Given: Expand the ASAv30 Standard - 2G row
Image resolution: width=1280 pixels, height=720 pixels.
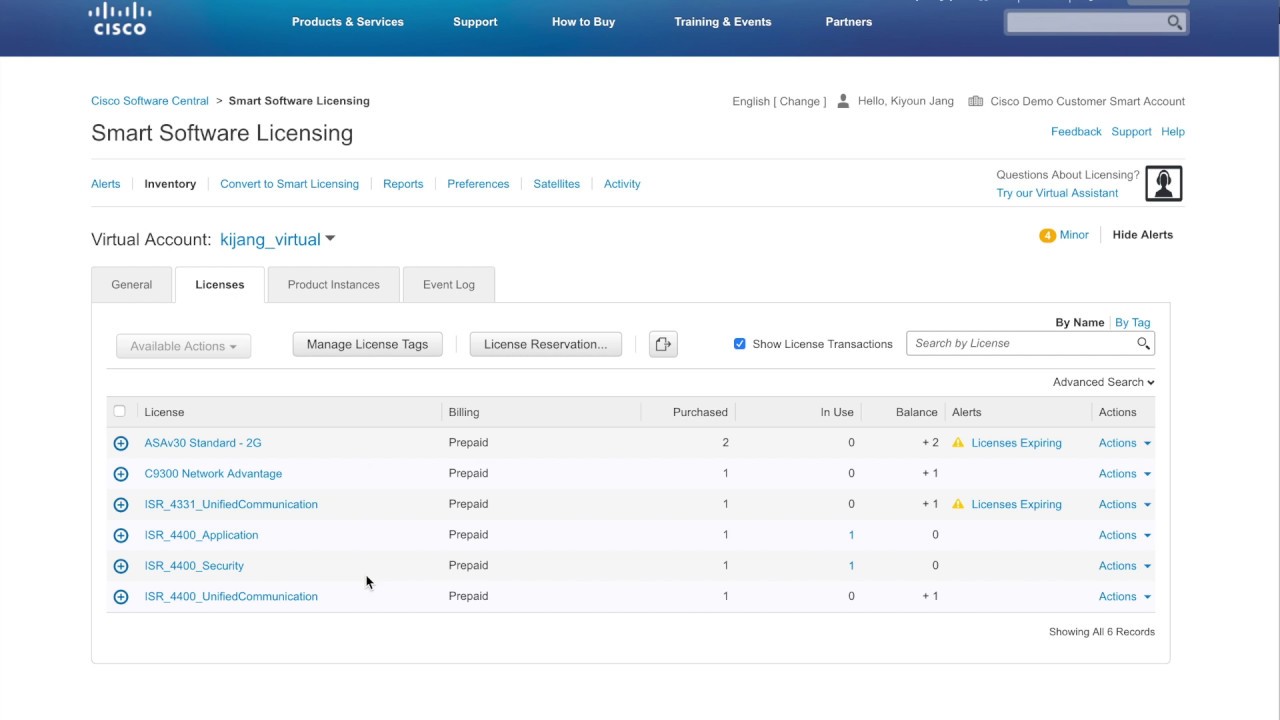Looking at the screenshot, I should (121, 443).
